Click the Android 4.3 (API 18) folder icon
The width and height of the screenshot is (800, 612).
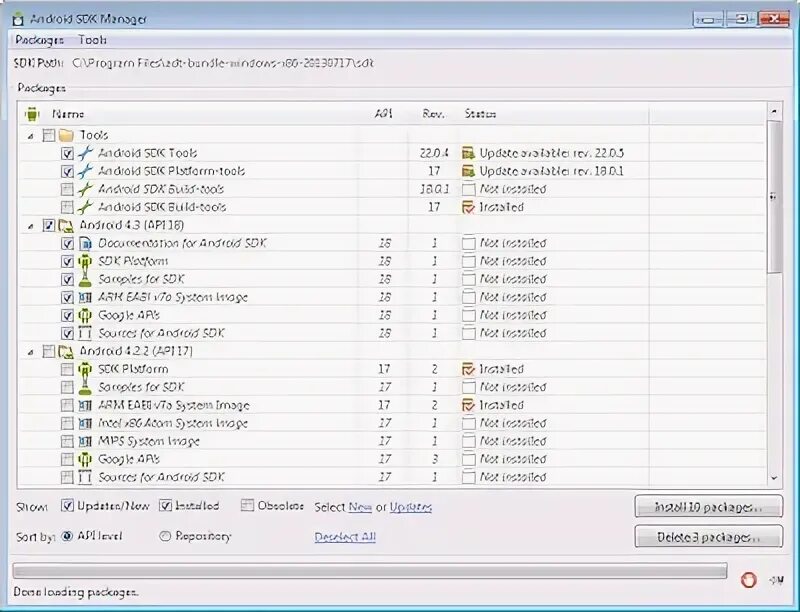click(66, 225)
